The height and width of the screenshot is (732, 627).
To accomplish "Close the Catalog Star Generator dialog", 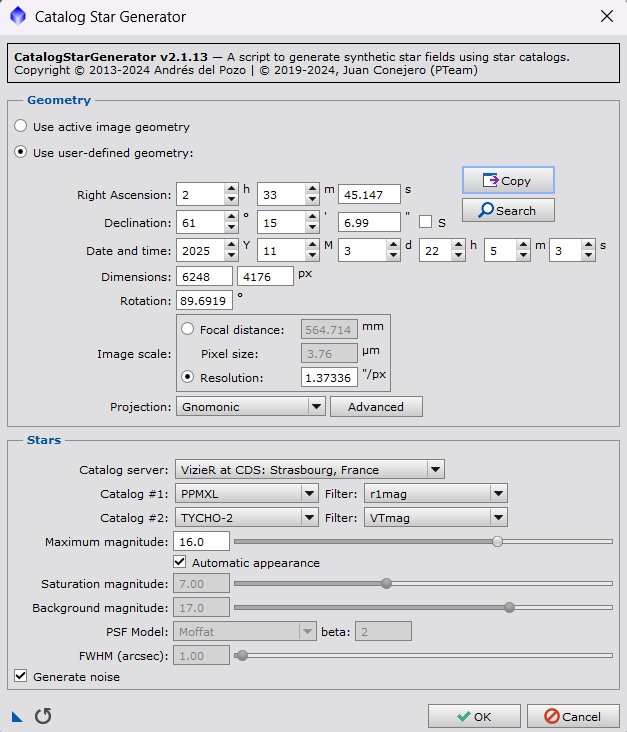I will point(606,16).
